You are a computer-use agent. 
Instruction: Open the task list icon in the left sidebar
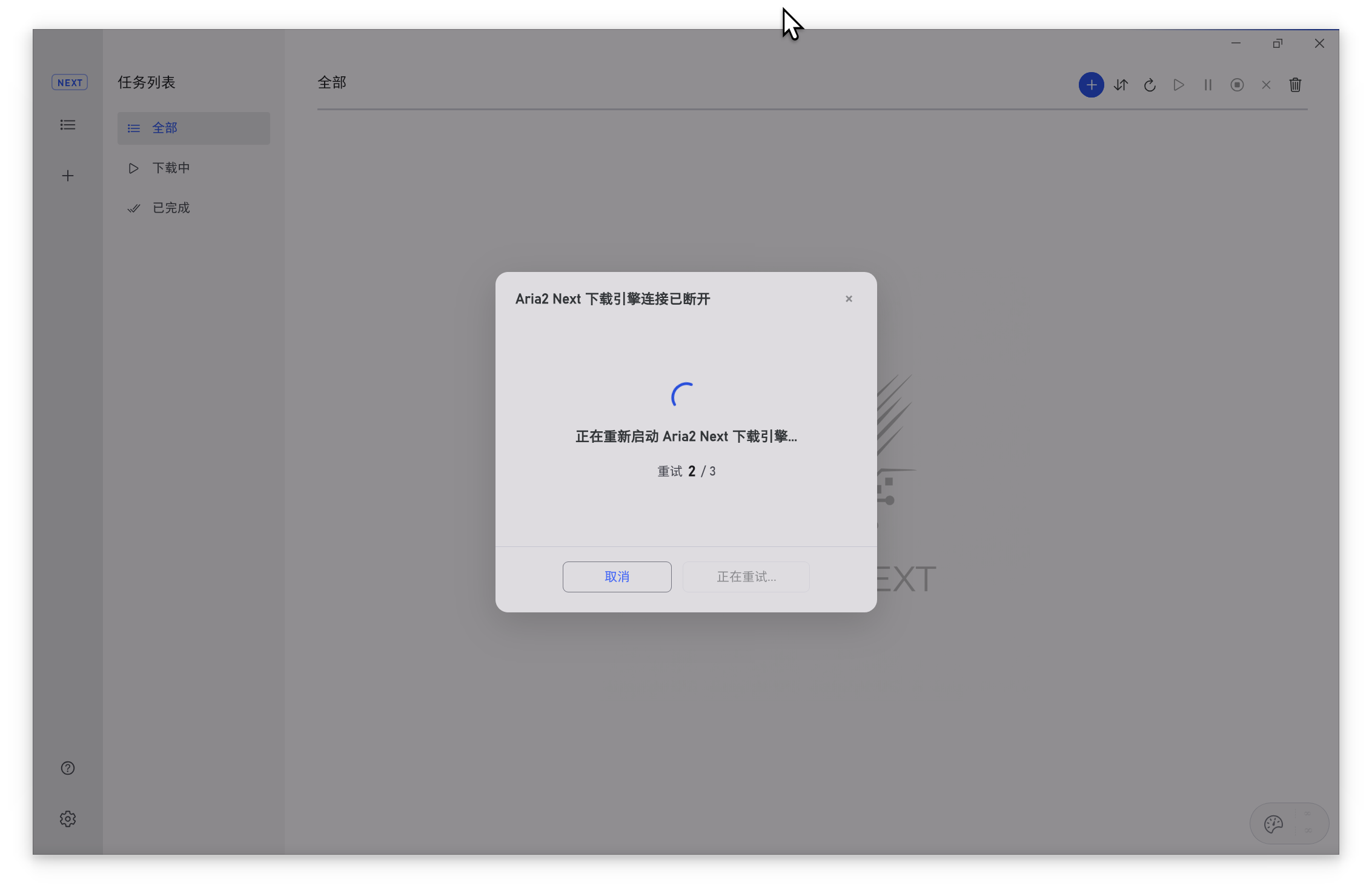pos(68,125)
